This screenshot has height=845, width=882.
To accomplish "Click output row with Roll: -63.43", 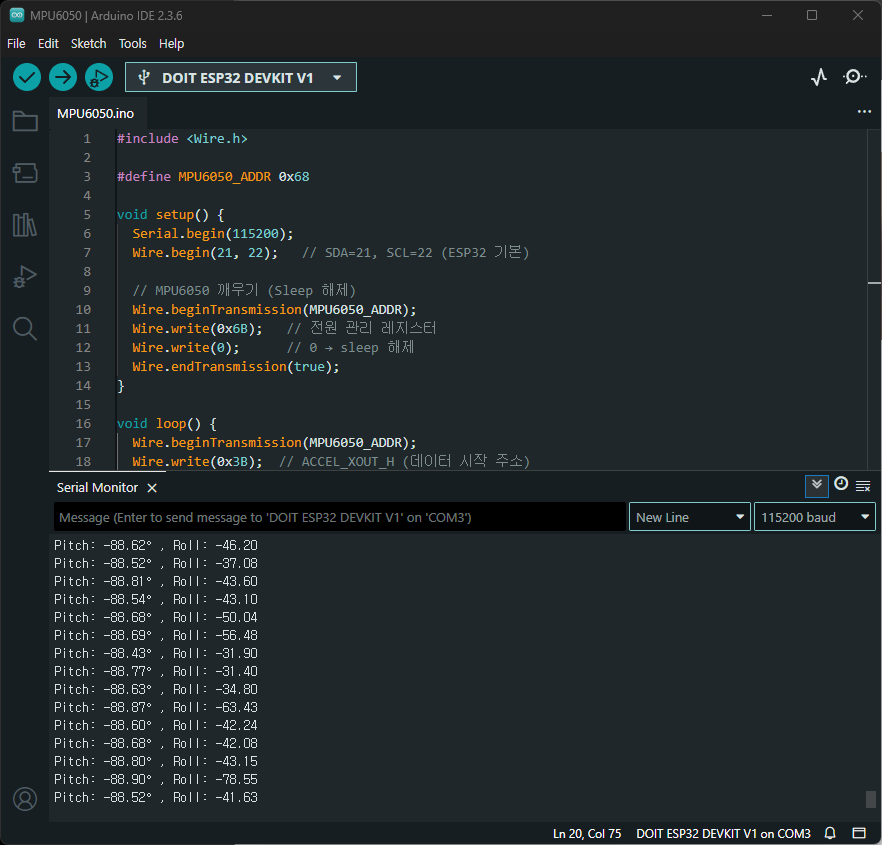I will (156, 707).
